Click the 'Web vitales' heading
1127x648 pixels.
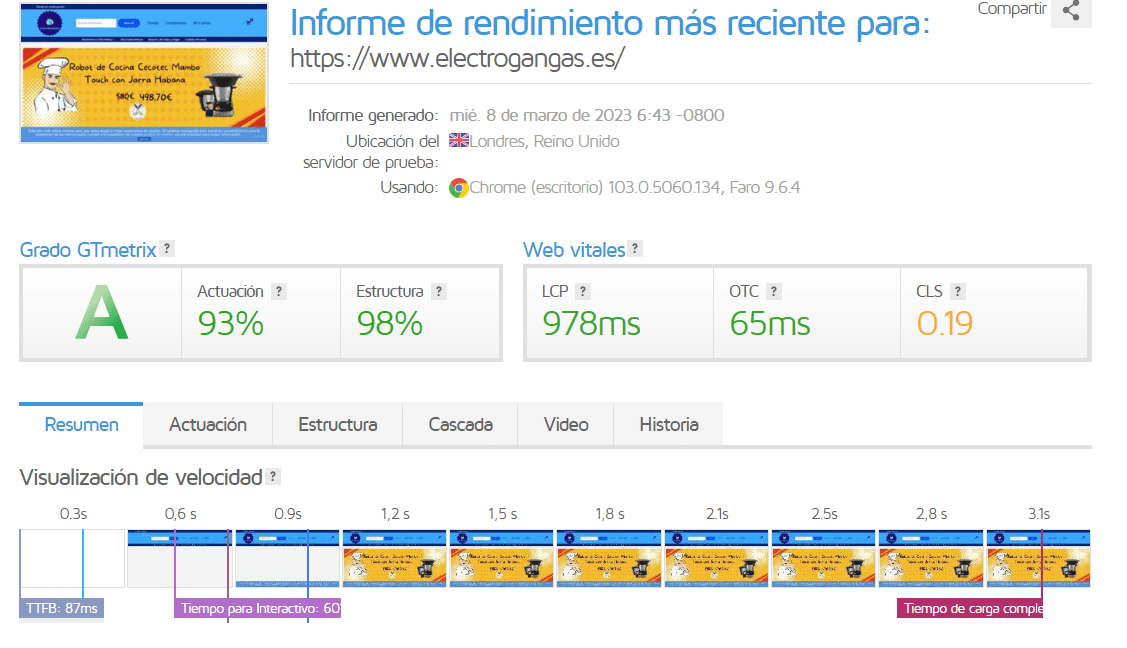[x=574, y=250]
